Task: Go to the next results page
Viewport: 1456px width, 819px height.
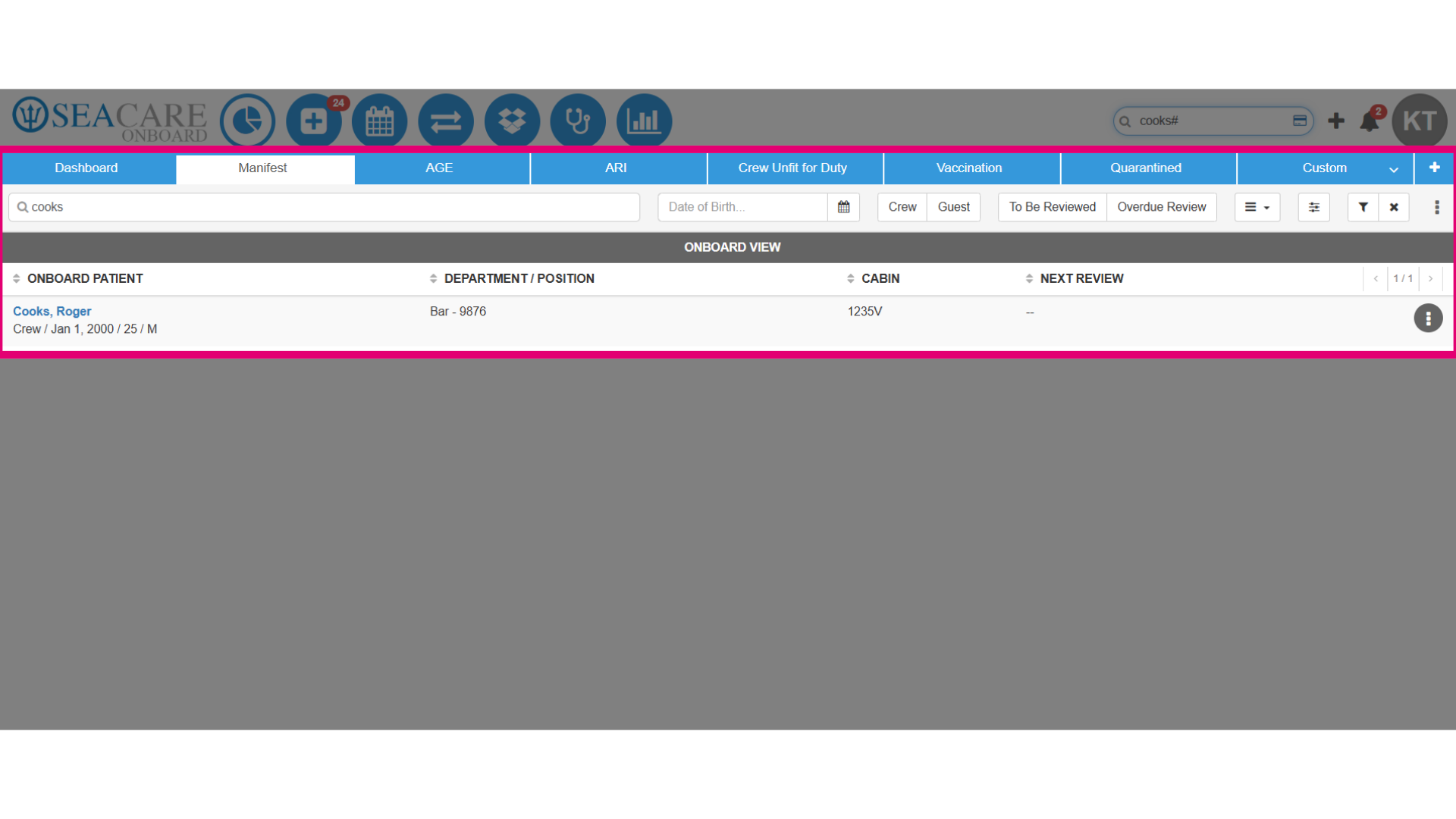Action: pos(1431,279)
